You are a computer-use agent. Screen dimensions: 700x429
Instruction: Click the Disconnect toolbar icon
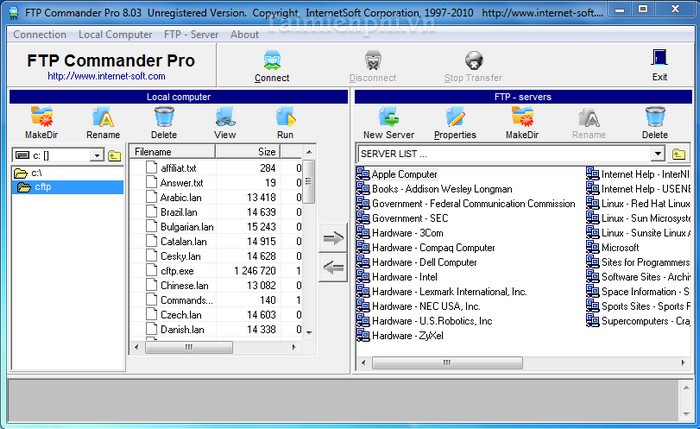(x=373, y=60)
